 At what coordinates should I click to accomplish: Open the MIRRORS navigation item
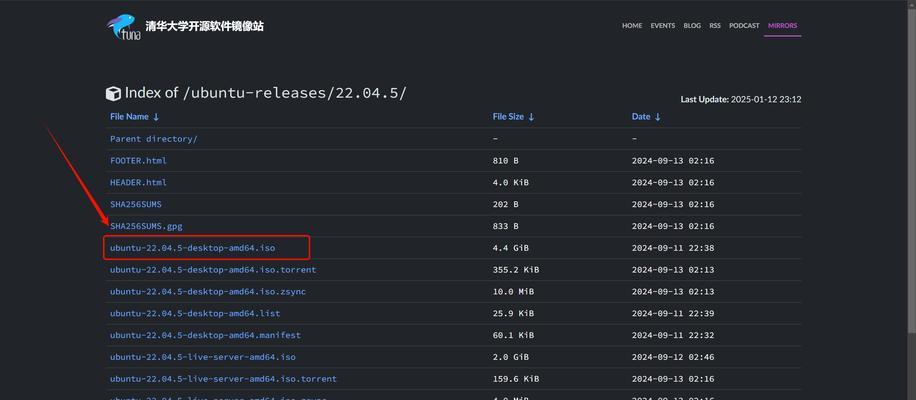[x=782, y=26]
